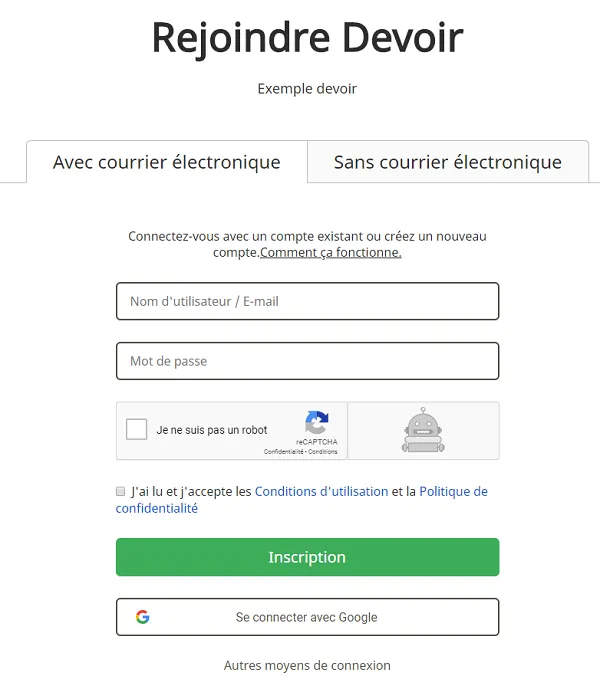Image resolution: width=600 pixels, height=689 pixels.
Task: Open the 'Comment ça fonctionne' link
Action: (331, 253)
